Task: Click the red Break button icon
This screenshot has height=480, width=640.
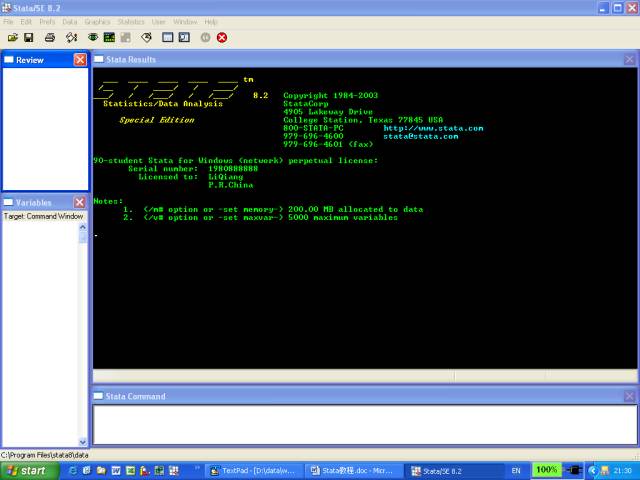Action: [x=222, y=38]
